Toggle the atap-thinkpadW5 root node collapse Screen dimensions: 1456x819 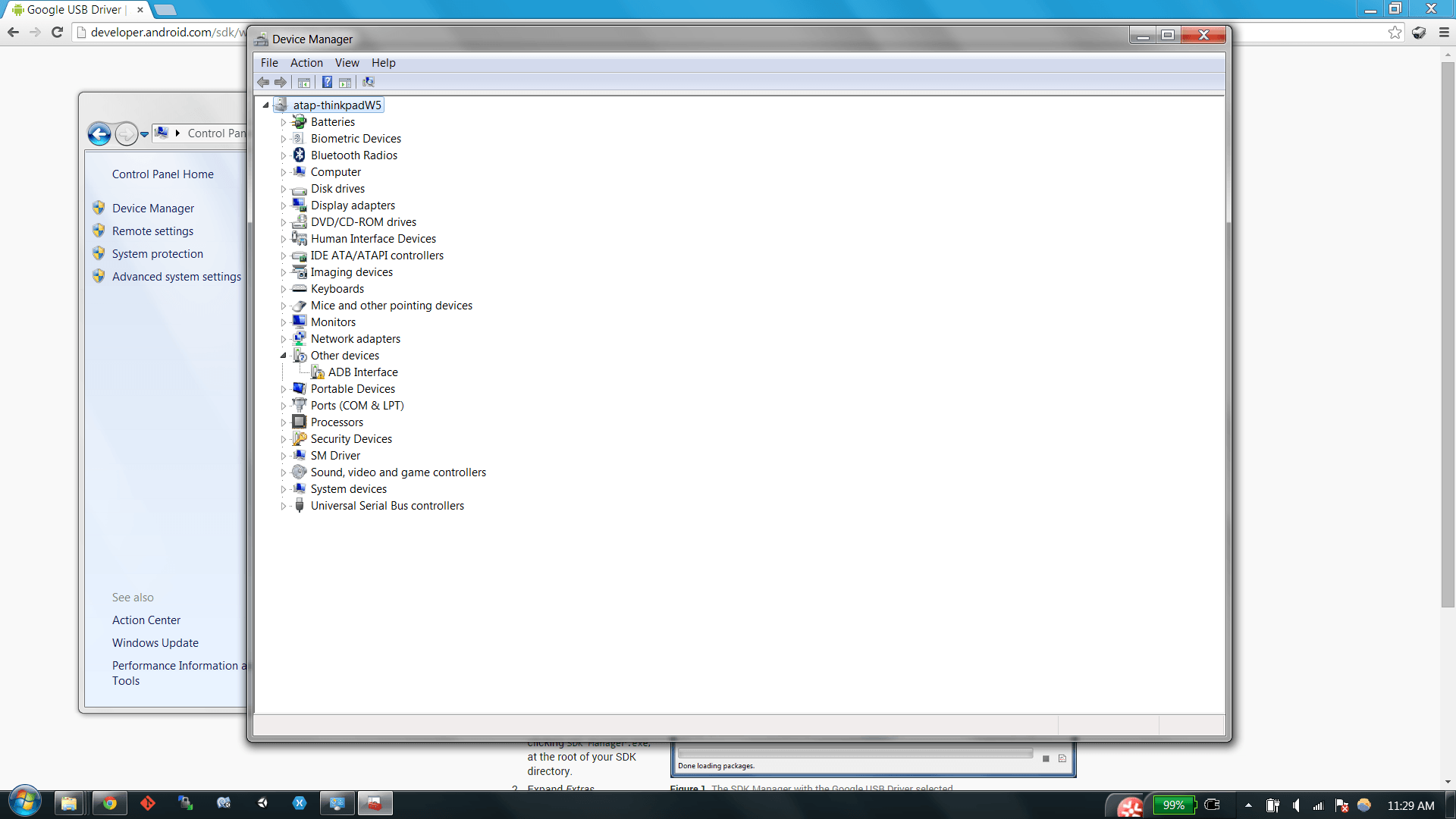click(266, 105)
